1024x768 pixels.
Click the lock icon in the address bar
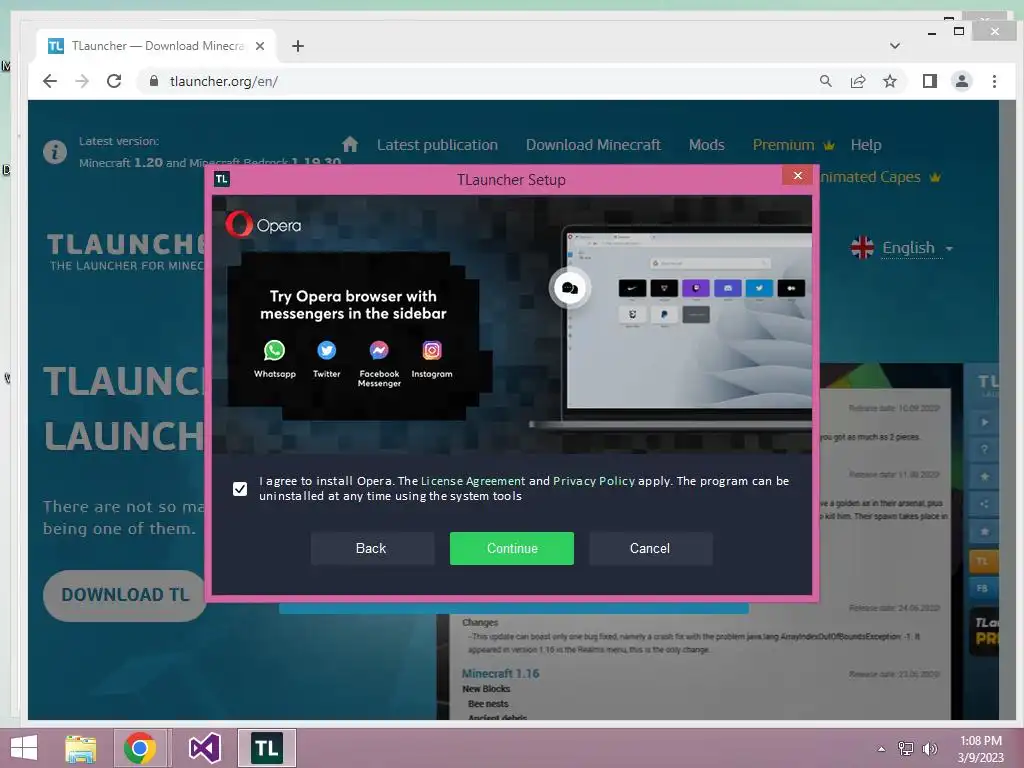[x=154, y=81]
